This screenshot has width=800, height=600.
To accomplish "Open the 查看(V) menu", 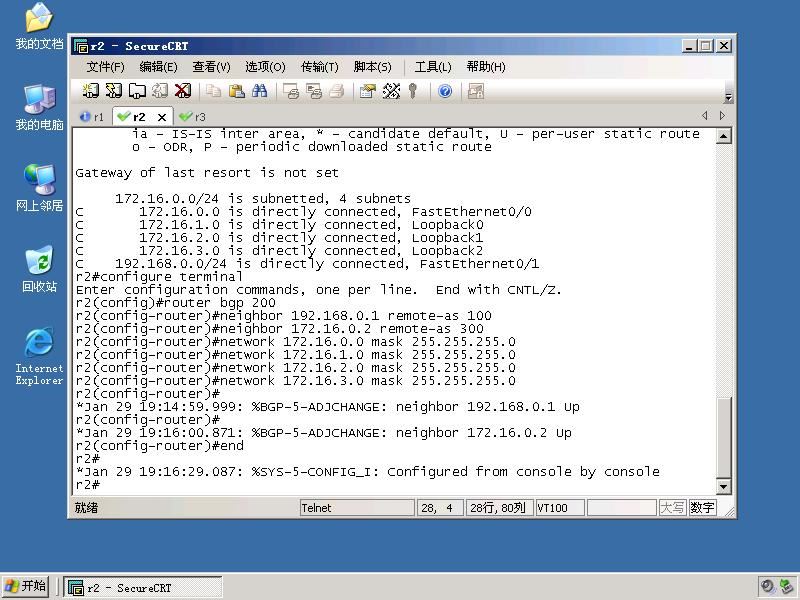I will (x=211, y=67).
